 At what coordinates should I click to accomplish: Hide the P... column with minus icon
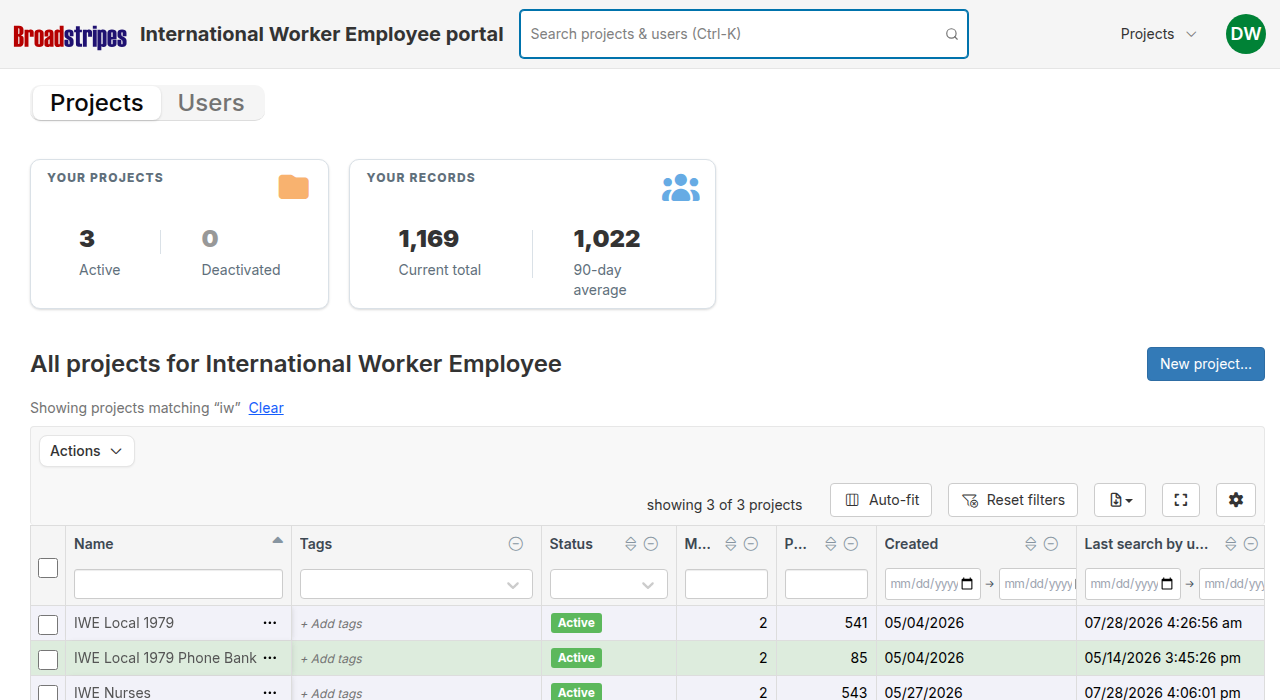point(851,544)
